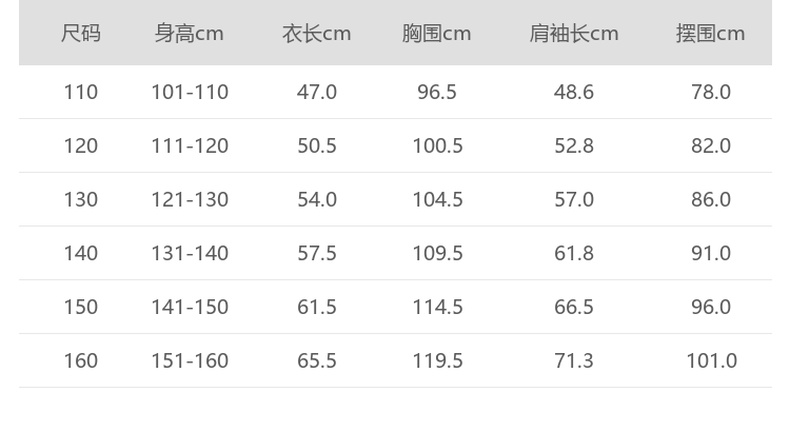The width and height of the screenshot is (790, 431).
Task: Select the size 130 row label
Action: (80, 200)
